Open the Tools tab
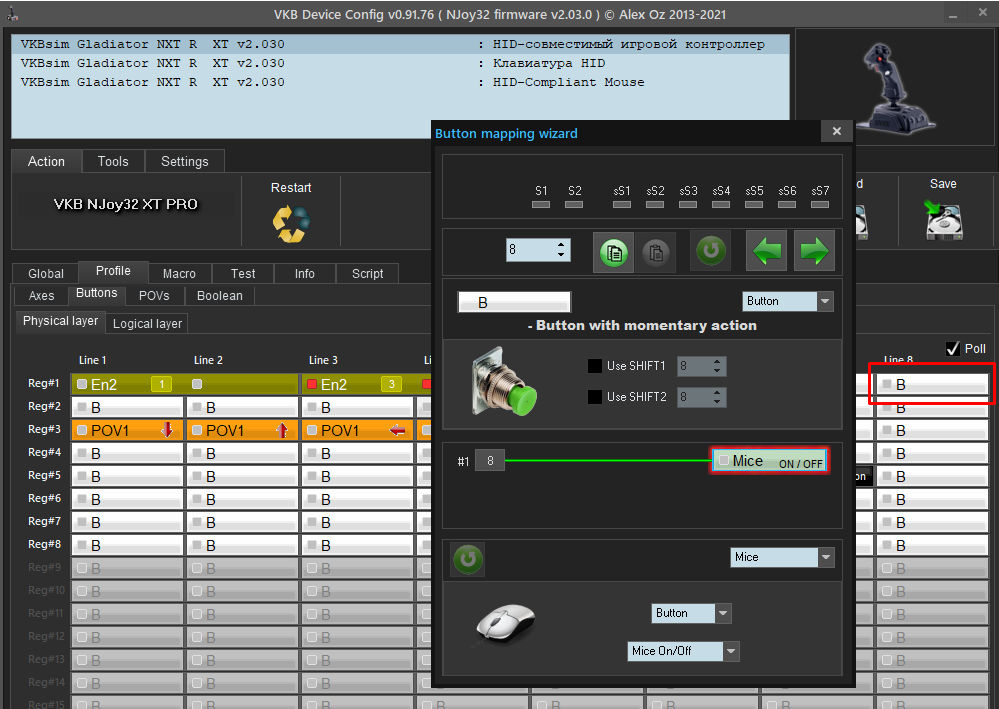Screen dimensions: 999x709 point(113,161)
